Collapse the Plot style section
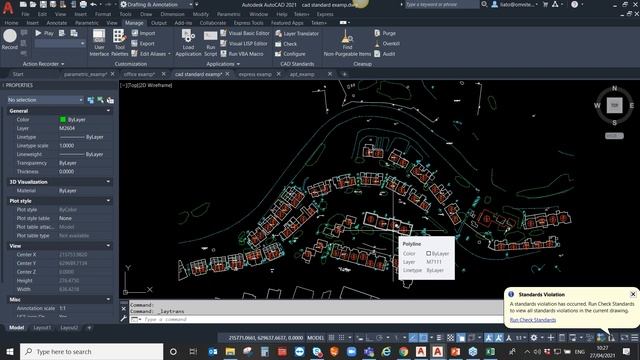The height and width of the screenshot is (360, 640). [x=108, y=201]
